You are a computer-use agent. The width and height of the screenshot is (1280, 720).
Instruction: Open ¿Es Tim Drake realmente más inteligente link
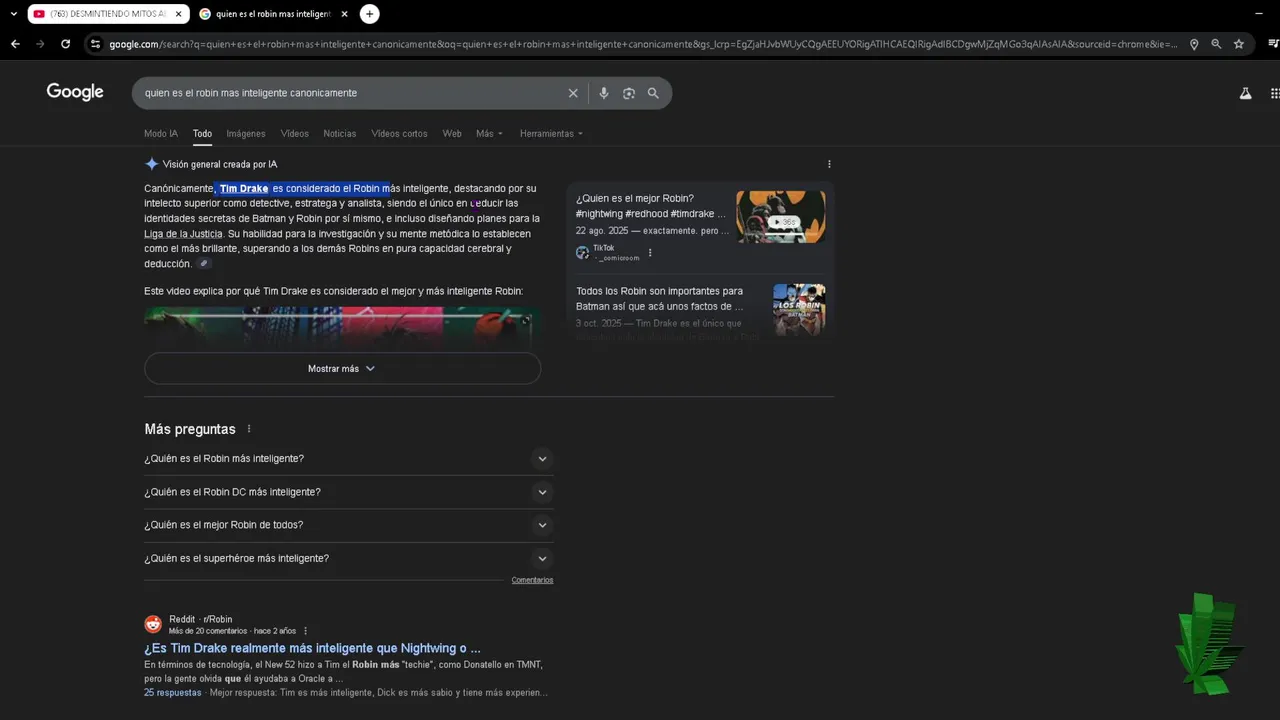[312, 648]
